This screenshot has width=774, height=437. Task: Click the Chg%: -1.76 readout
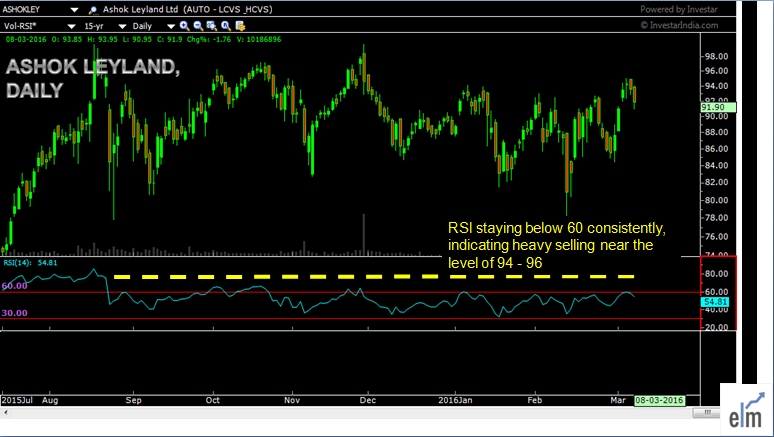[209, 40]
